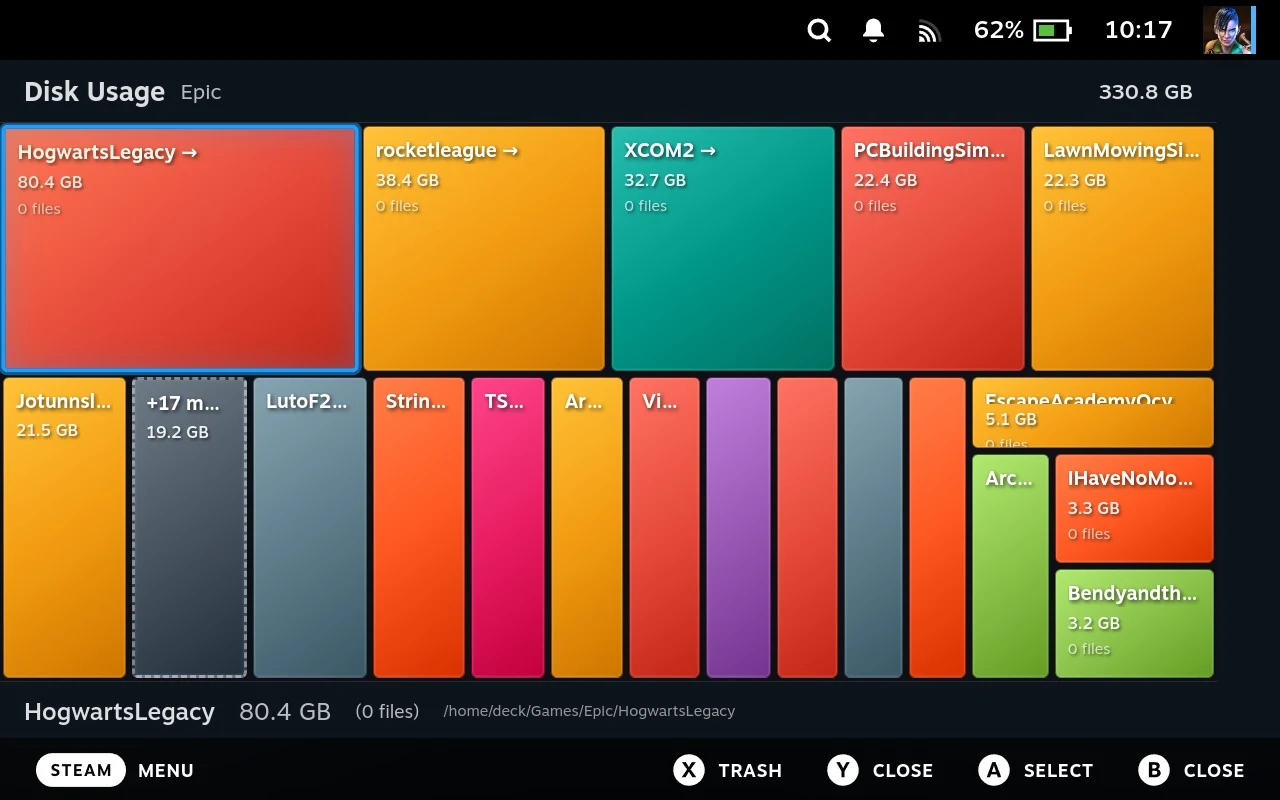The height and width of the screenshot is (800, 1280).
Task: Click the /home/deck/Games/Epic/HogwartsLegacy path
Action: [x=589, y=711]
